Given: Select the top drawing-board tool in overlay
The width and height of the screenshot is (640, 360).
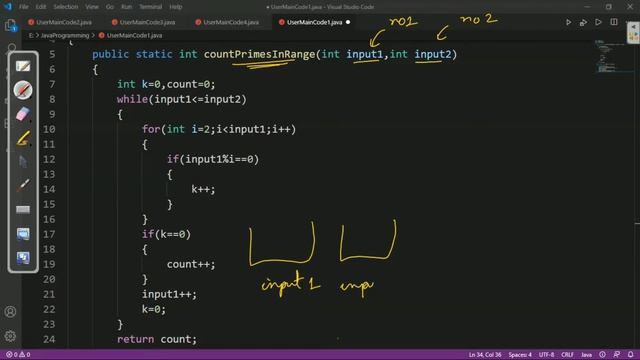Looking at the screenshot, I should click(23, 66).
